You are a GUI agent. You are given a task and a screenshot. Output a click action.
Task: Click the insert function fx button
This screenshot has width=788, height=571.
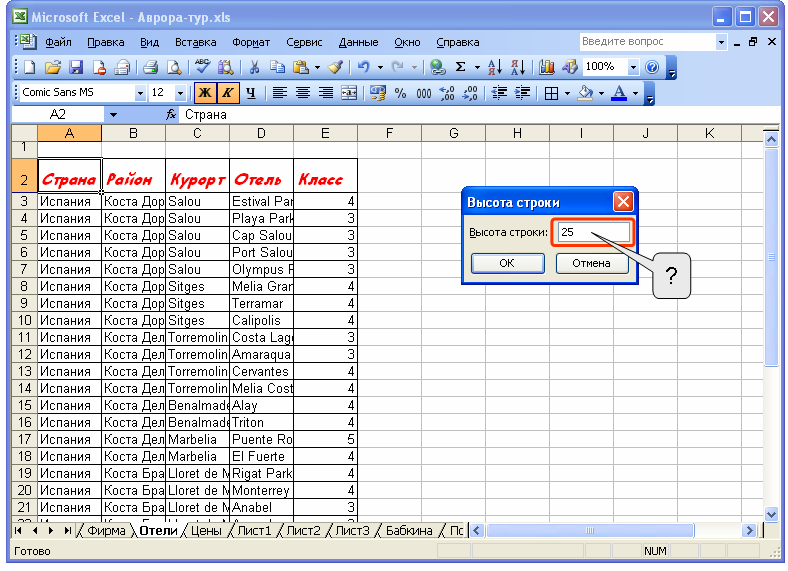tap(171, 115)
